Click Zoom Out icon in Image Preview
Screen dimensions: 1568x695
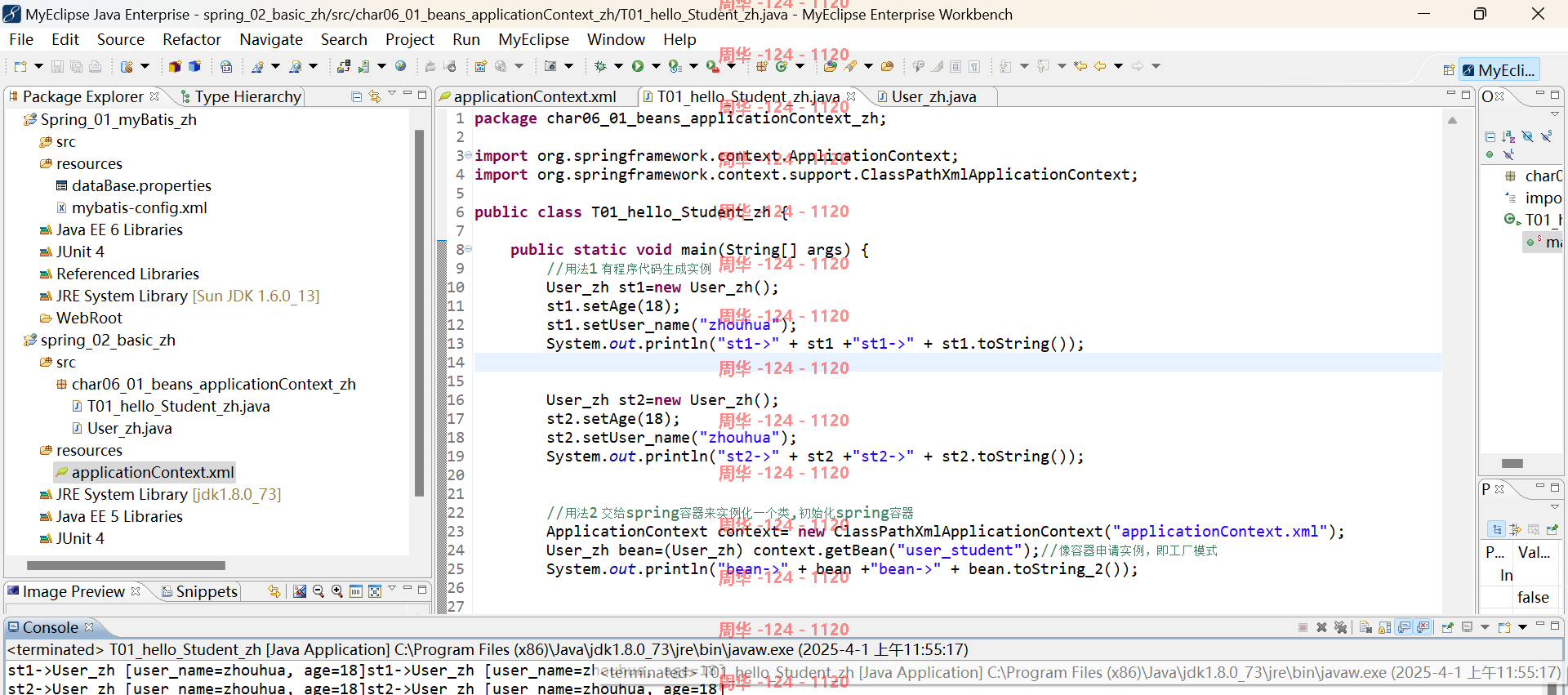pos(318,591)
